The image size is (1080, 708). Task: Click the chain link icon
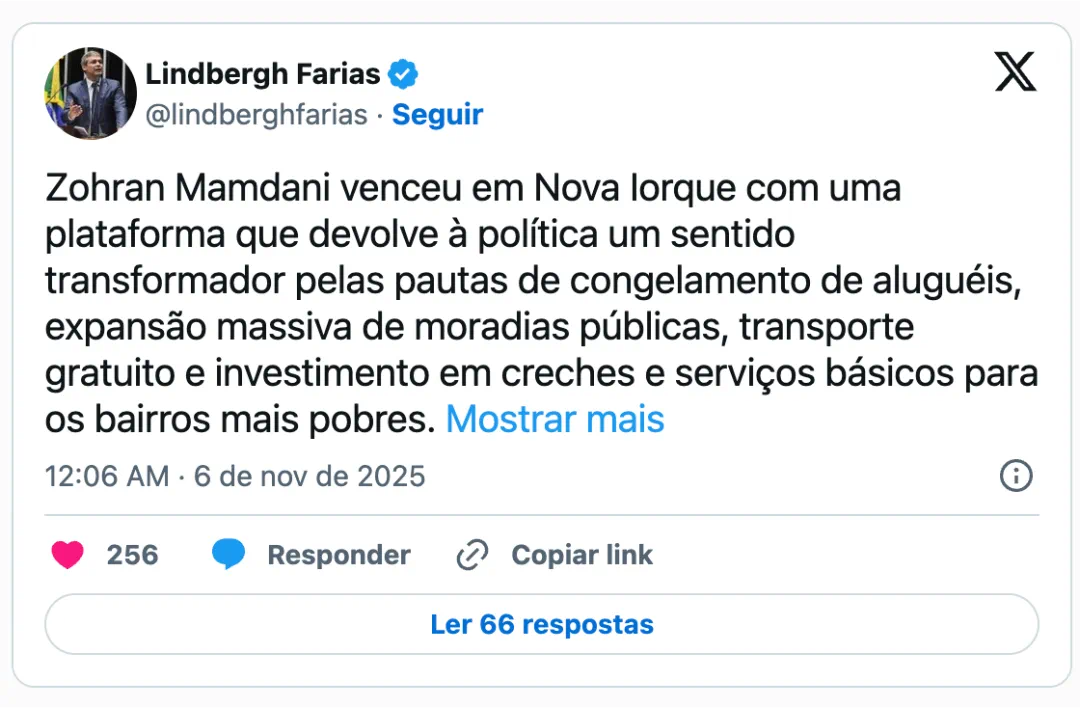pyautogui.click(x=471, y=555)
